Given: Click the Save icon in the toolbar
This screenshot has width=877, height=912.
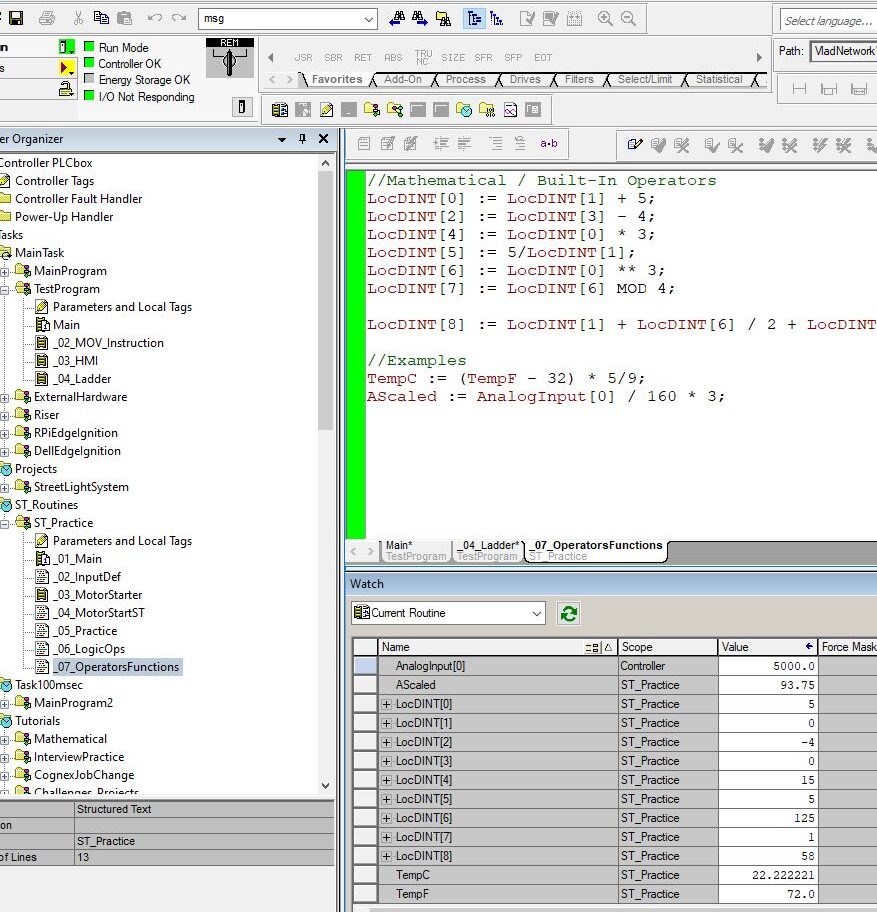Looking at the screenshot, I should click(x=16, y=18).
